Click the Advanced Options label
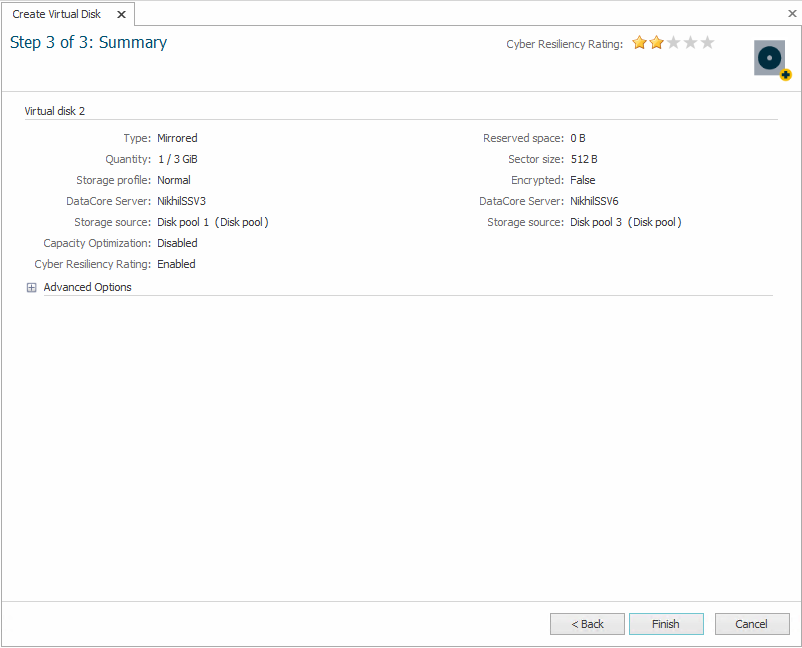 tap(87, 287)
